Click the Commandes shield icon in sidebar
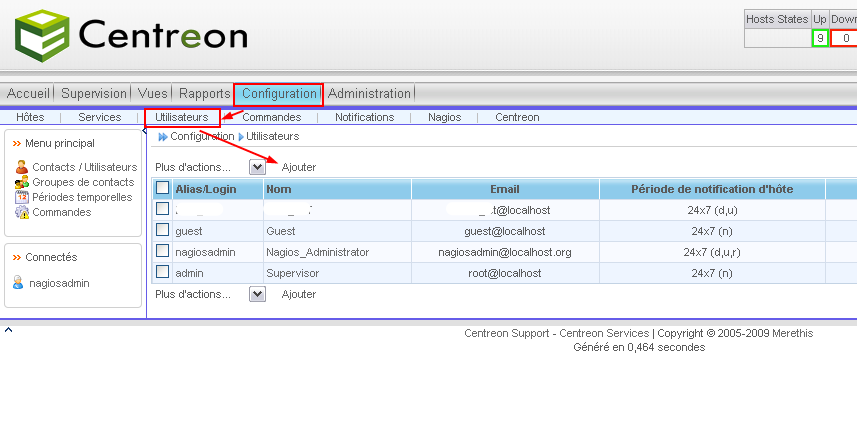 pyautogui.click(x=22, y=212)
